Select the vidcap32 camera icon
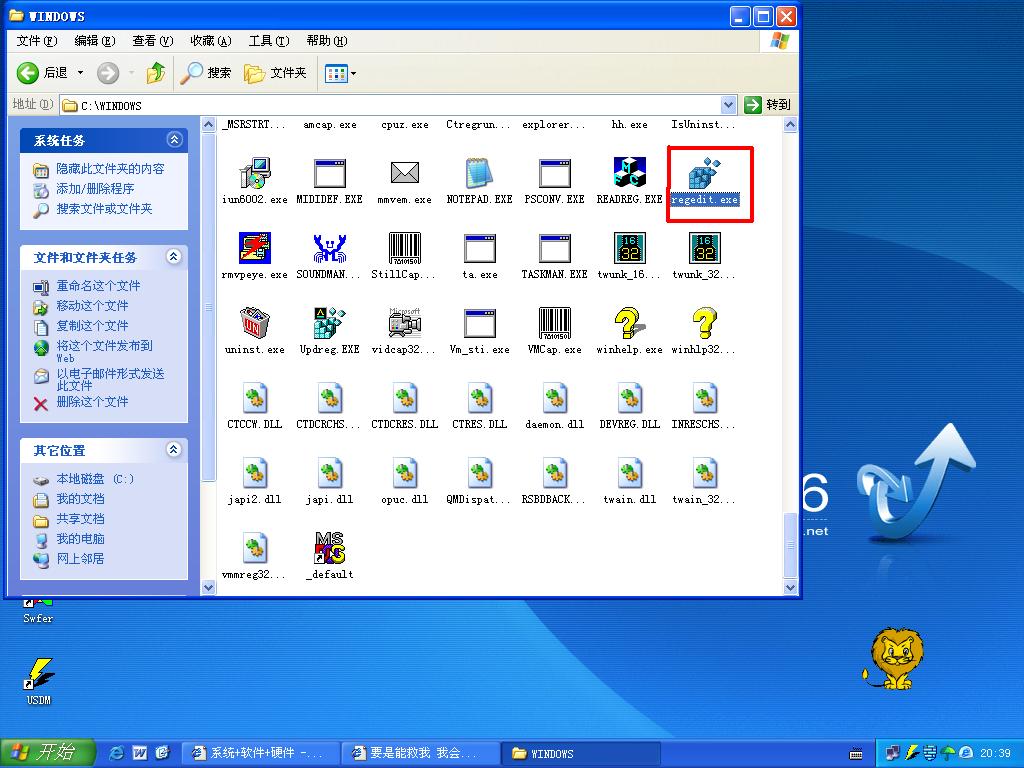This screenshot has width=1024, height=768. (404, 323)
